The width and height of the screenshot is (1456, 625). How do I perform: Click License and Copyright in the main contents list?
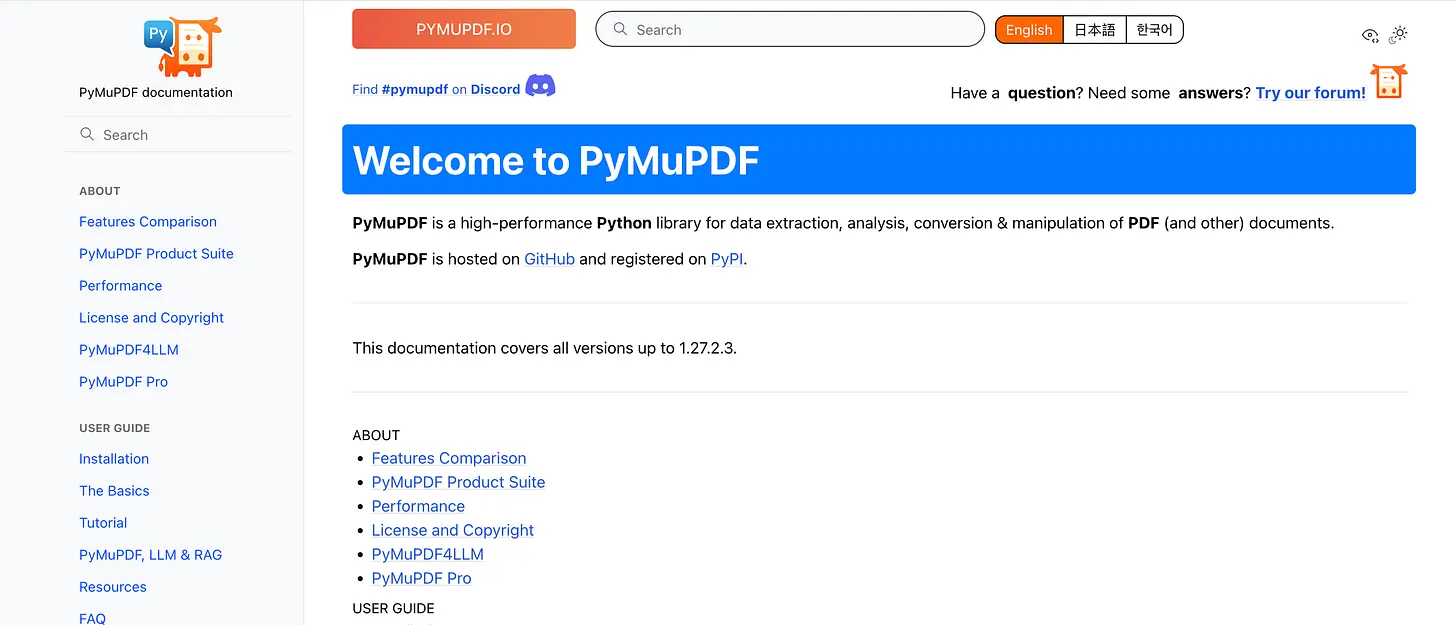tap(453, 530)
